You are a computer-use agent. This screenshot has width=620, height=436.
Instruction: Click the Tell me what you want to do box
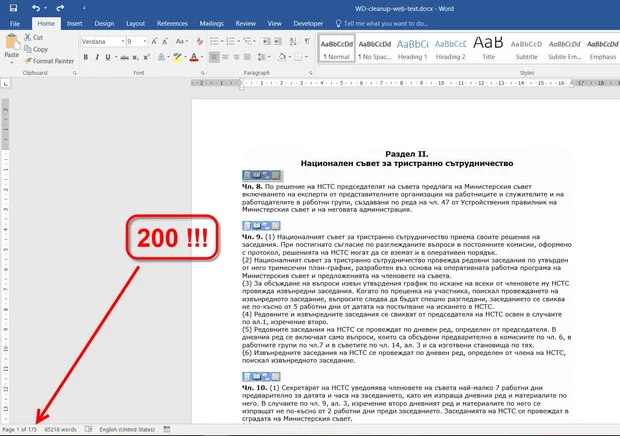[x=382, y=24]
